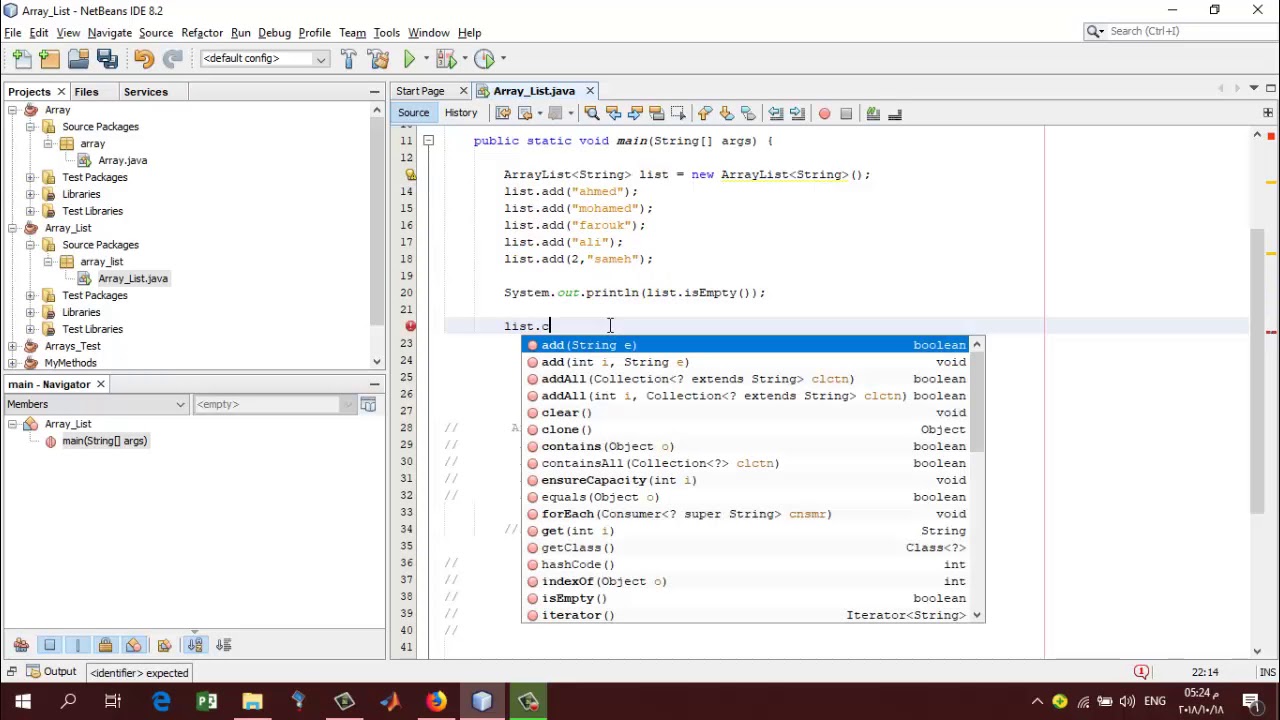
Task: Toggle Show Inner Classes filter in Navigator
Action: coord(134,645)
